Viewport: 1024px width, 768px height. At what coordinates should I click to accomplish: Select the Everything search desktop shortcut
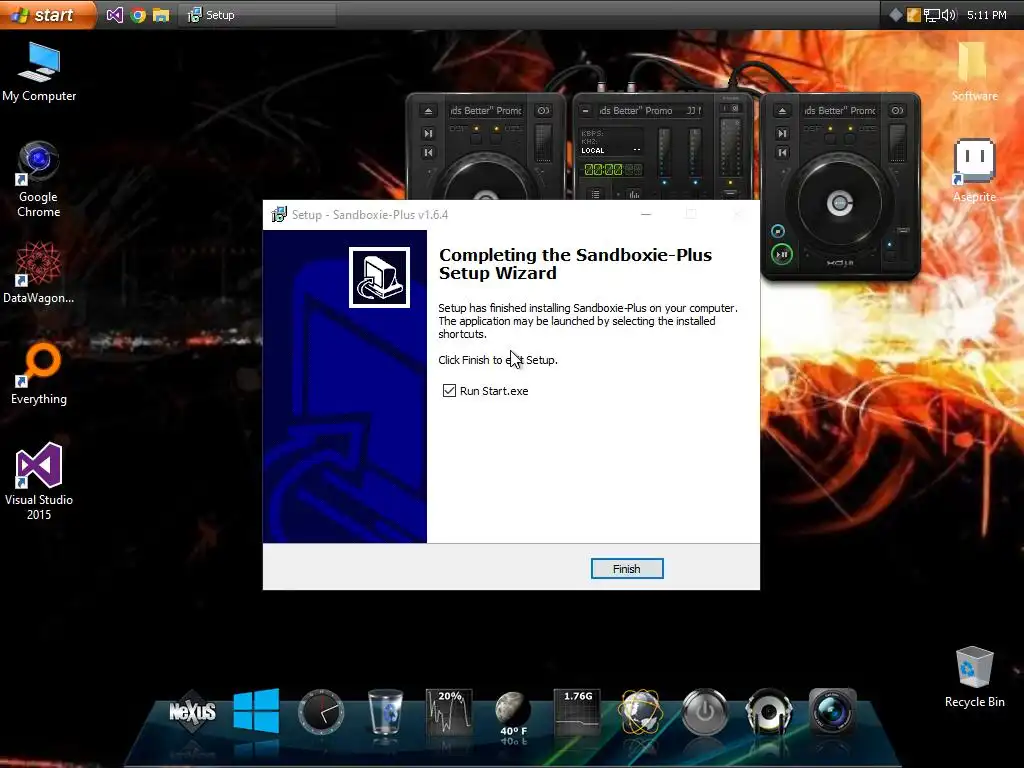click(x=39, y=374)
